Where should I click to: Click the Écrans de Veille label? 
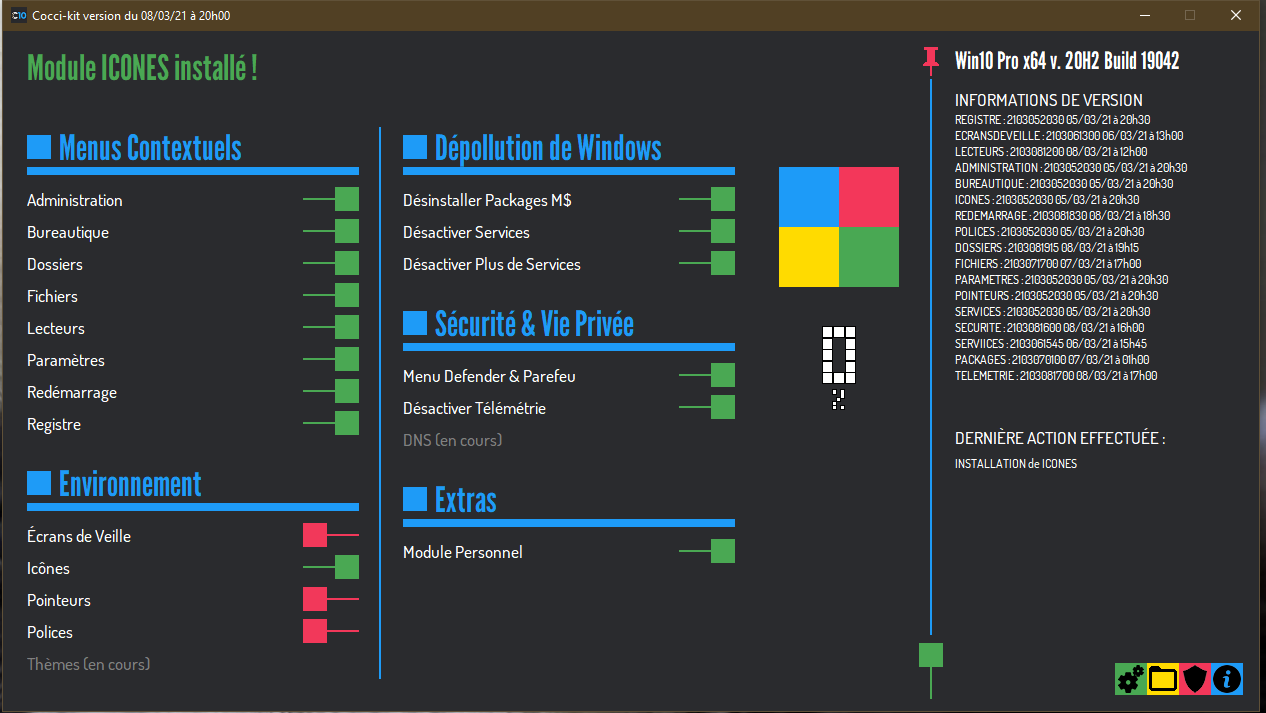(79, 536)
